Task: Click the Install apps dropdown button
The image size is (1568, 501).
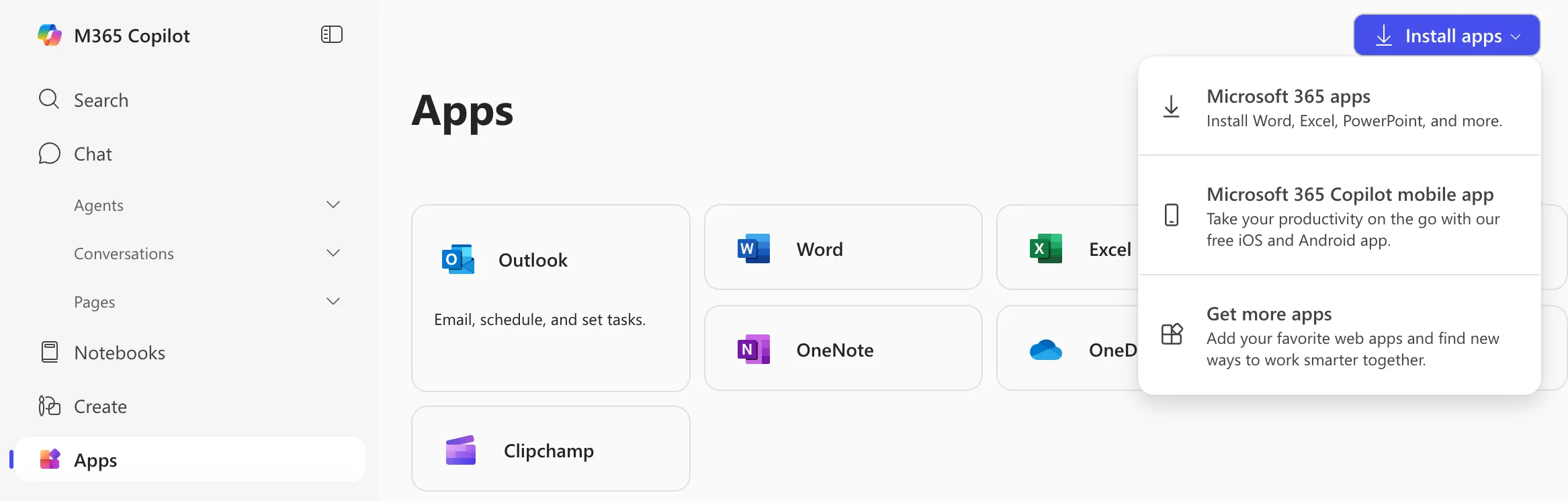Action: tap(1446, 36)
